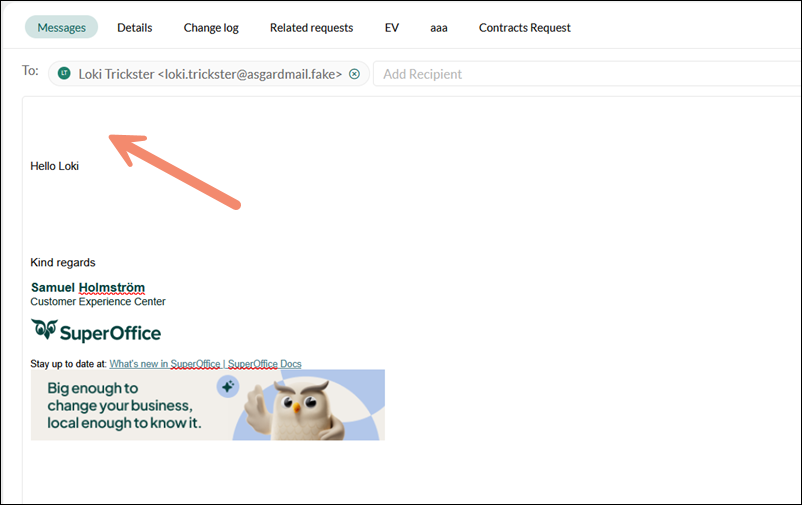This screenshot has width=802, height=505.
Task: Click the "Kind regards" line in message
Action: pyautogui.click(x=63, y=263)
